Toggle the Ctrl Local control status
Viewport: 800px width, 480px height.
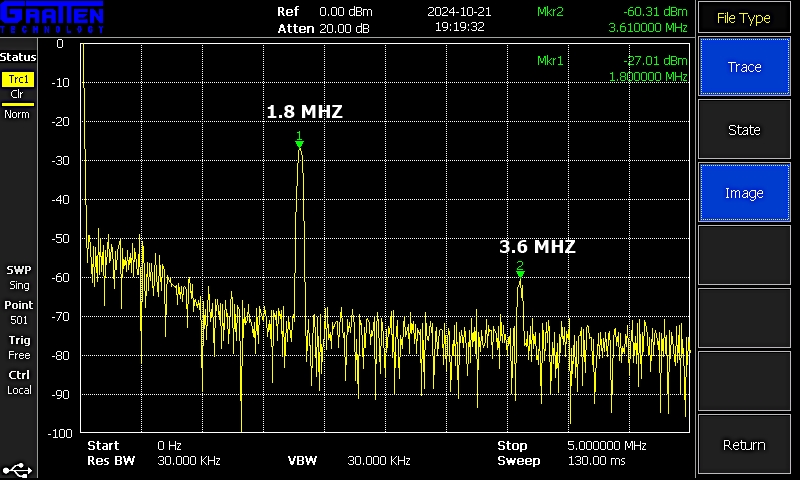pyautogui.click(x=19, y=382)
